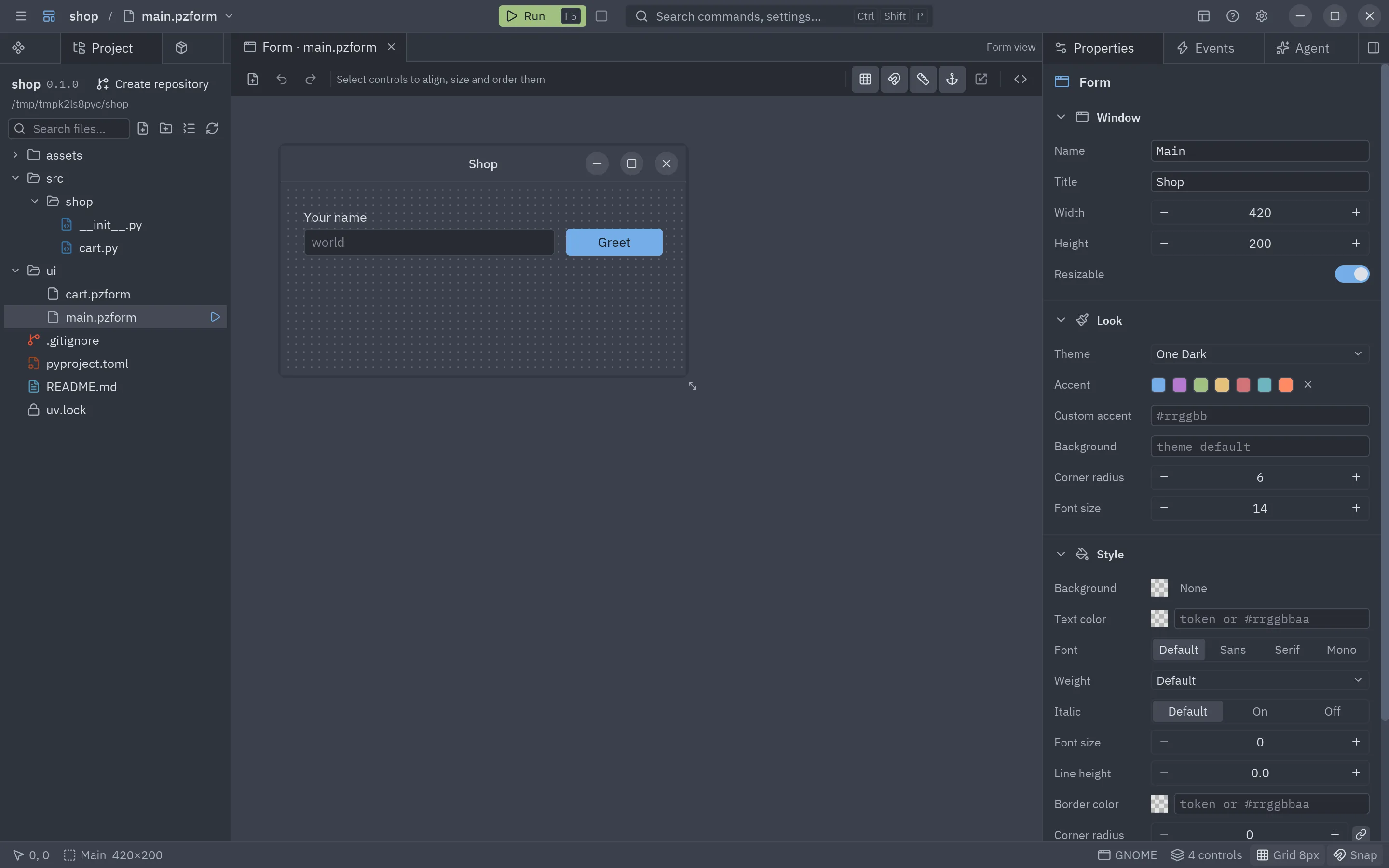The image size is (1389, 868).
Task: Clear the accent with the X icon
Action: [x=1308, y=385]
